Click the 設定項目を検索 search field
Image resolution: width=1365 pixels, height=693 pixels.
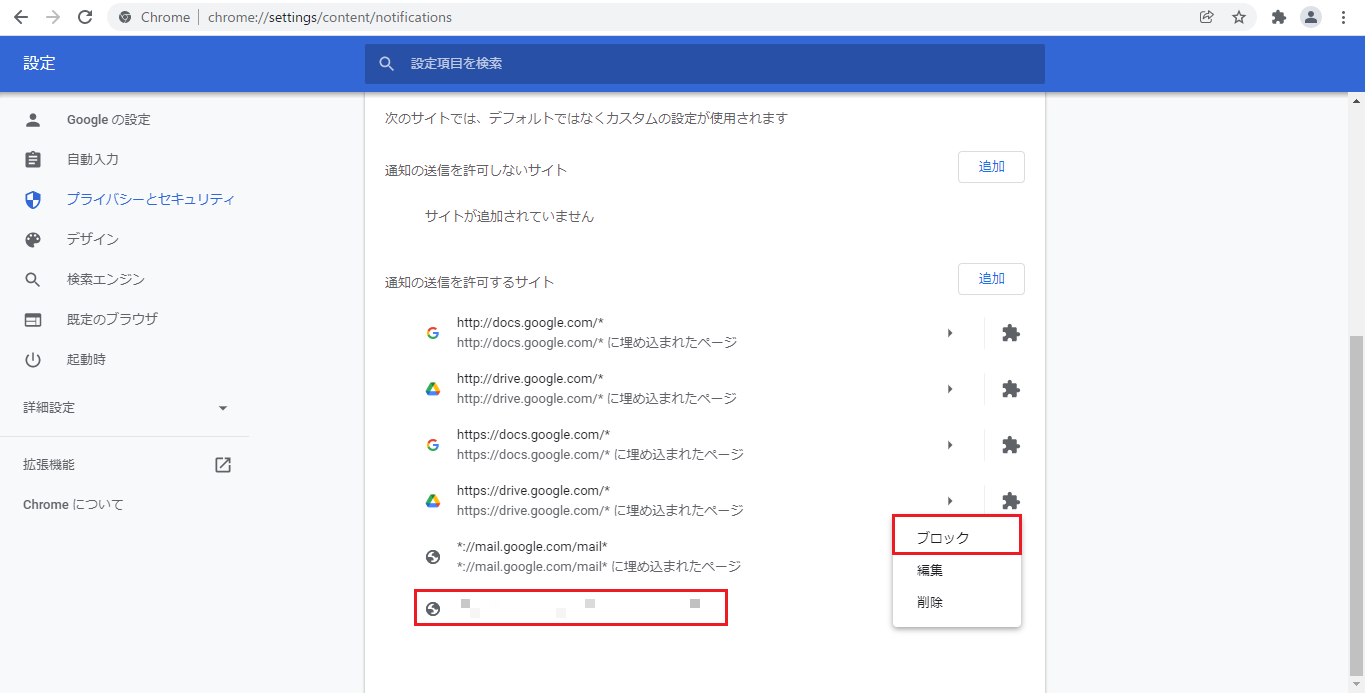(704, 63)
